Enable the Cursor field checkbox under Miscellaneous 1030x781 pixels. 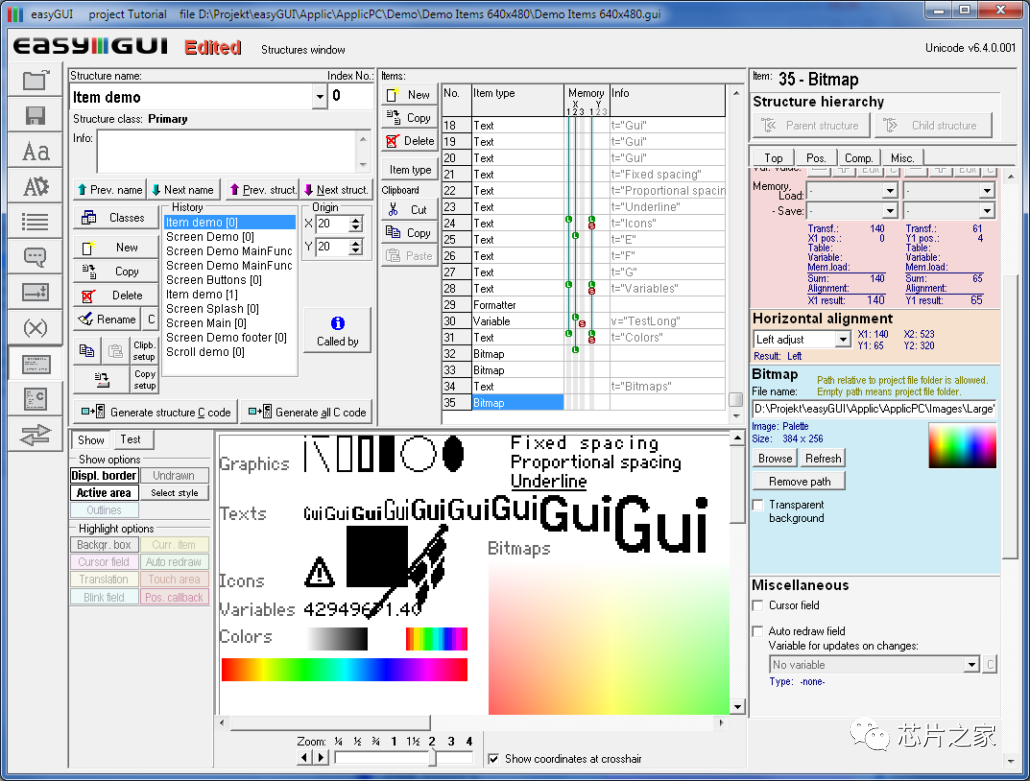(x=757, y=604)
